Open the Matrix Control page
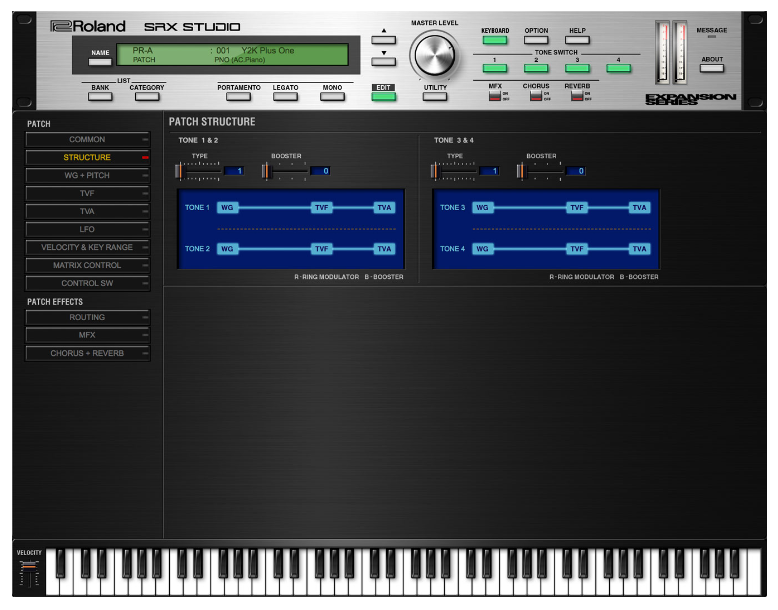778x610 pixels. 87,265
